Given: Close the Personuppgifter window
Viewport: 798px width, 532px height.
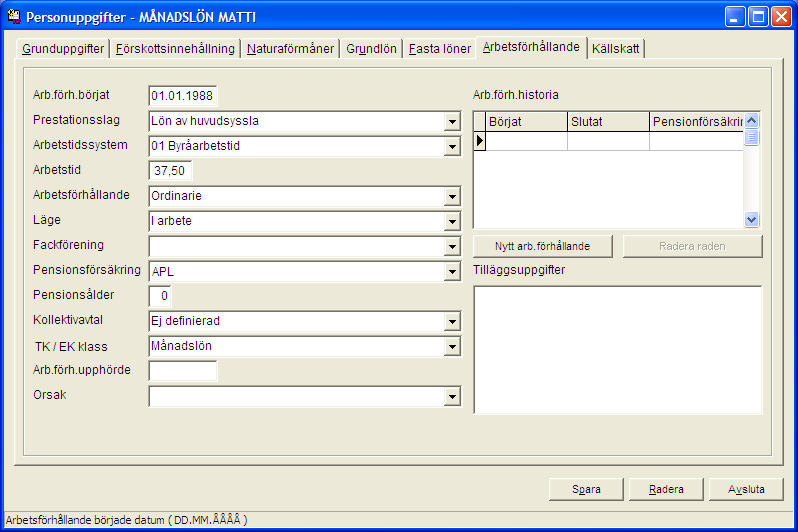Looking at the screenshot, I should tap(781, 17).
